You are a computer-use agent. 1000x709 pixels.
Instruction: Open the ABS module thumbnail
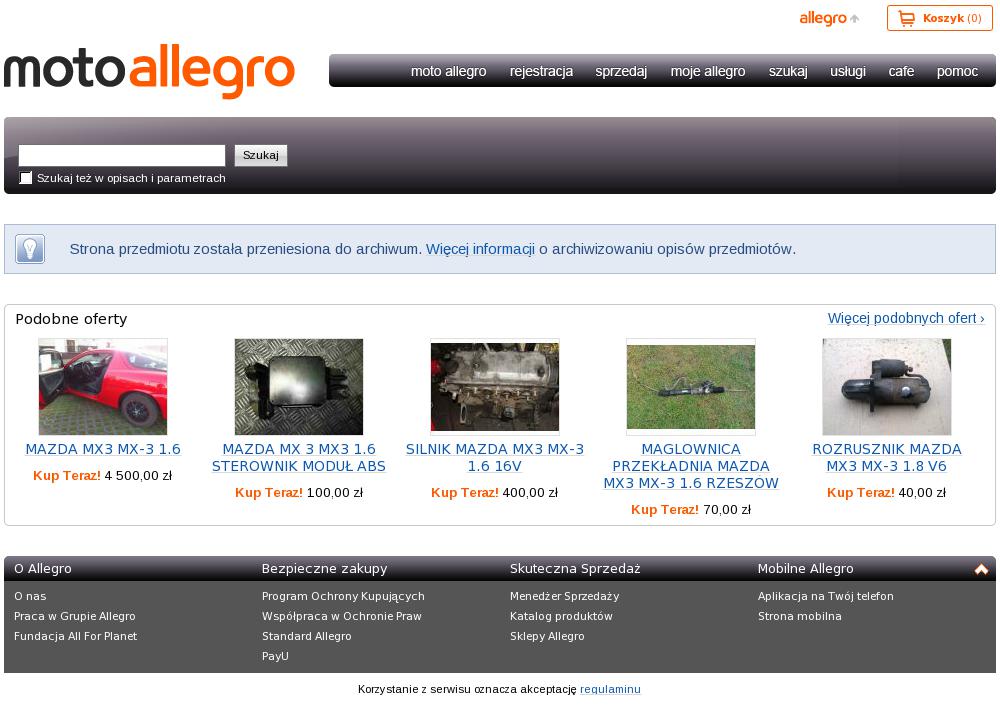click(x=298, y=387)
